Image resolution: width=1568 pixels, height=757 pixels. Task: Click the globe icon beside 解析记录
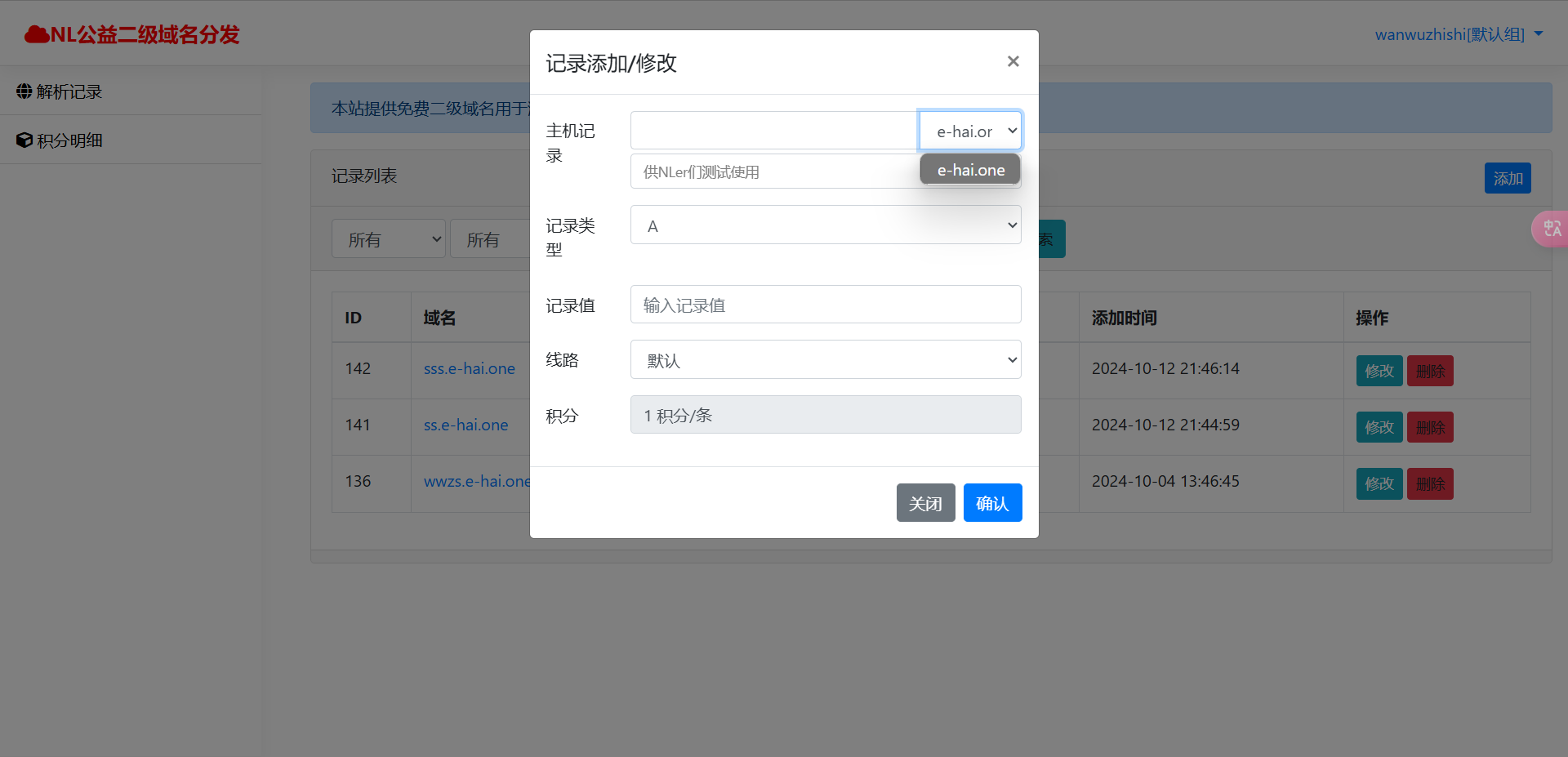click(24, 91)
